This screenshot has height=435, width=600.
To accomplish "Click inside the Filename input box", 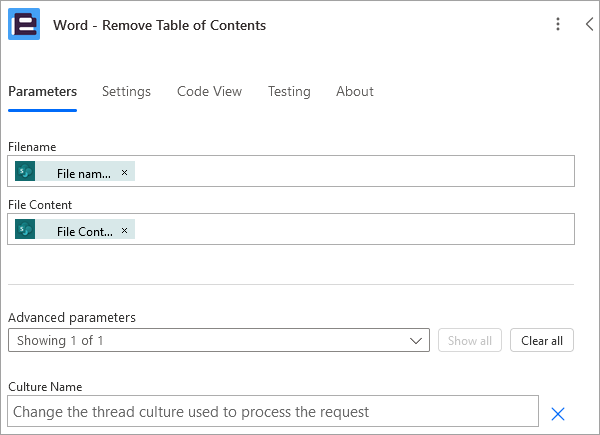I will point(354,171).
